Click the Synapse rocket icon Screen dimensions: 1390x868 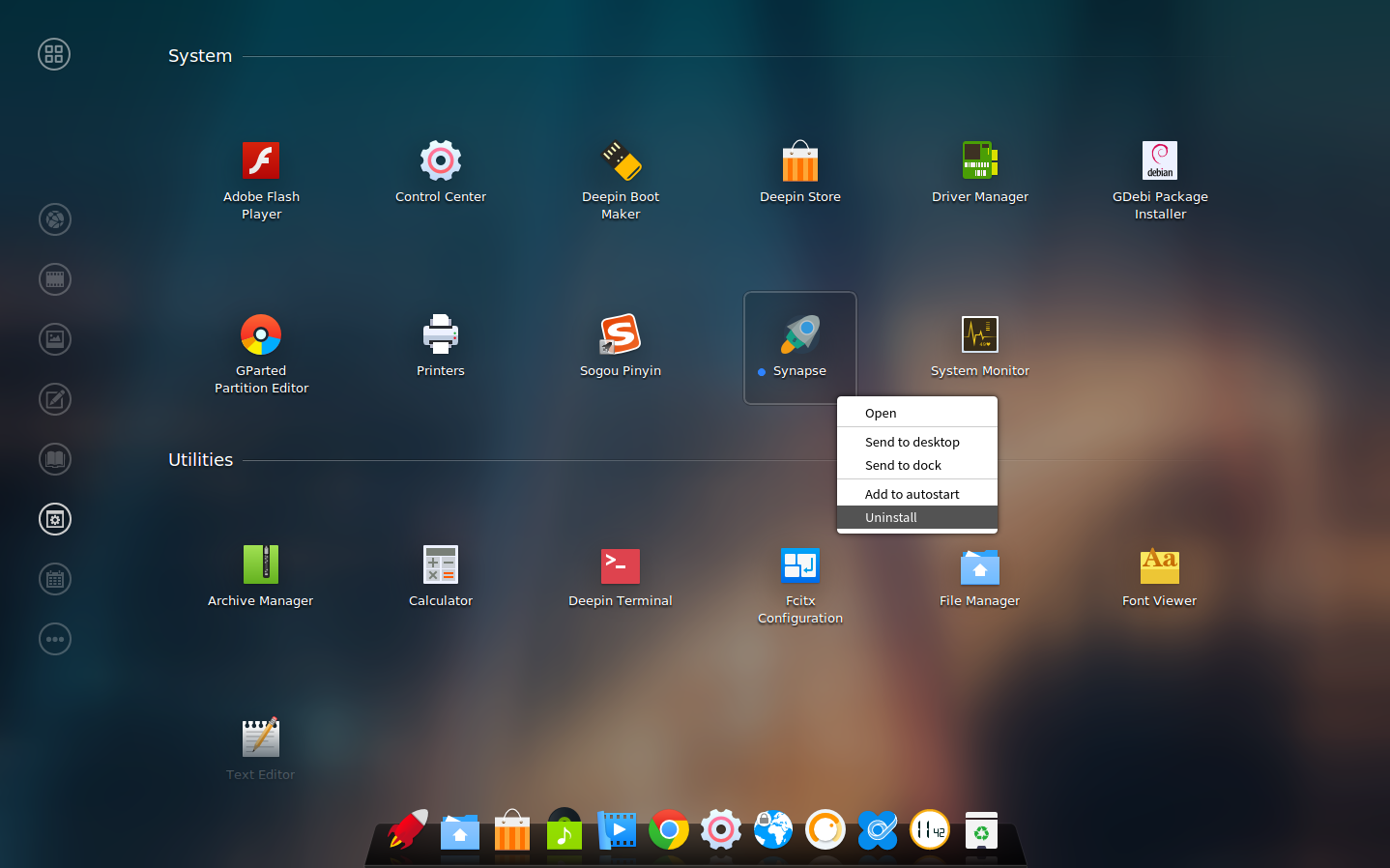point(800,334)
